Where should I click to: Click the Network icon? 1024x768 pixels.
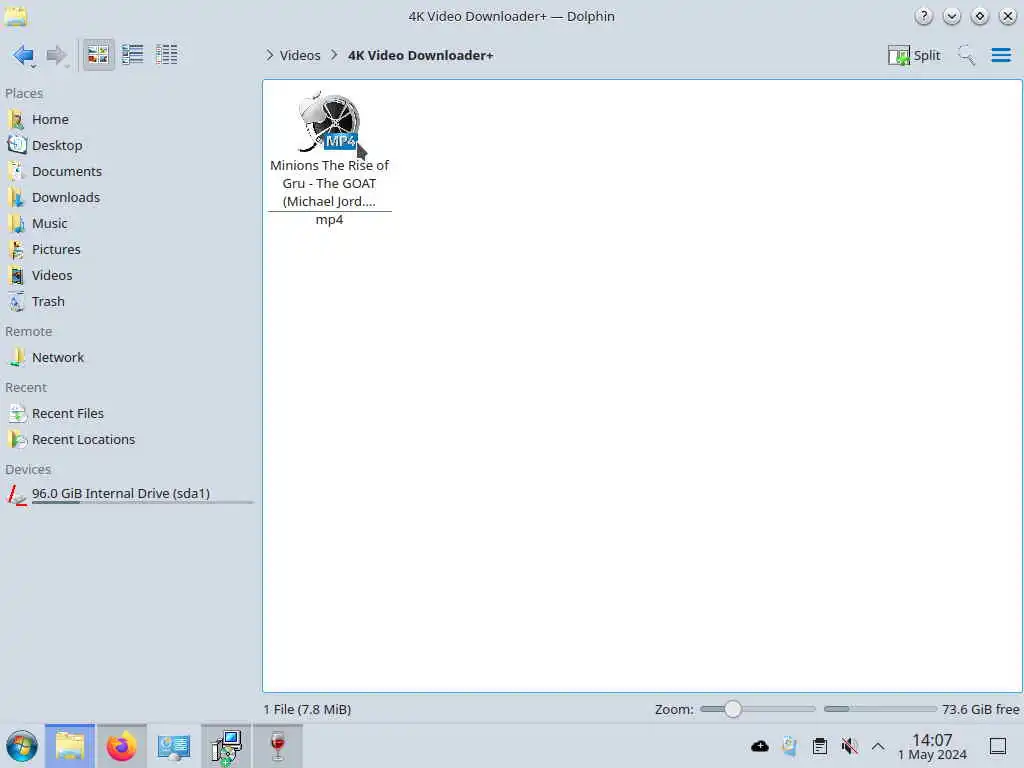tap(16, 358)
